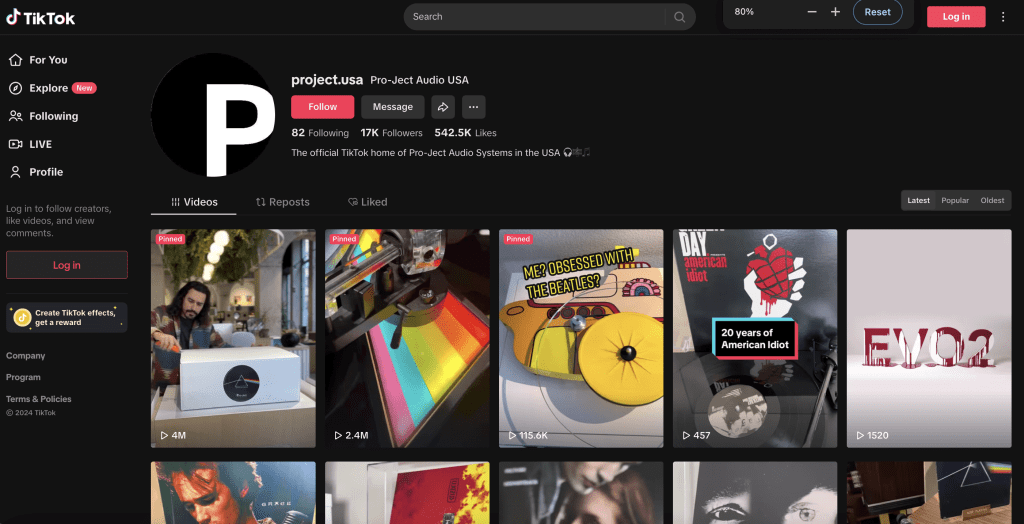
Task: Switch to the Reposts tab
Action: tap(283, 202)
